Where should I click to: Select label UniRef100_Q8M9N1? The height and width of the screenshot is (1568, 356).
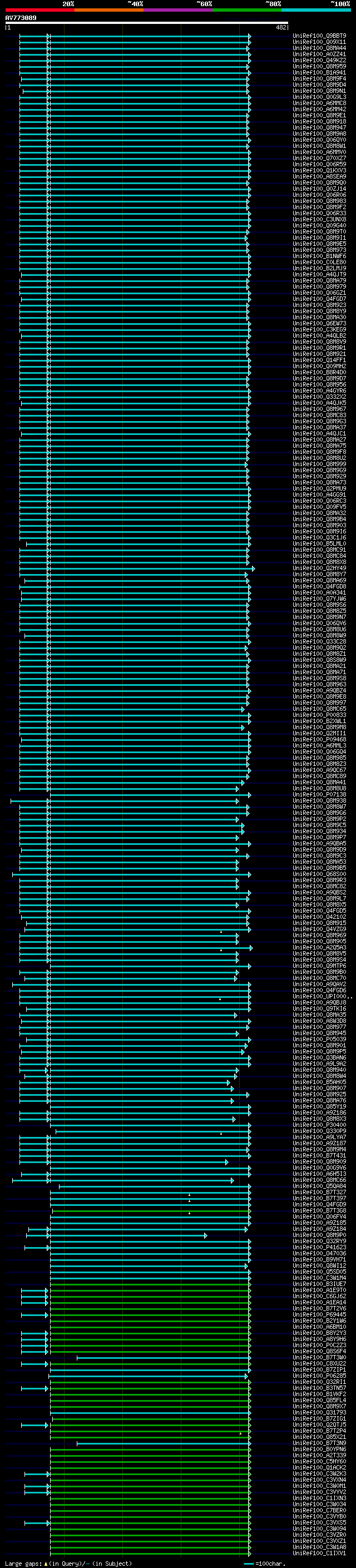[319, 91]
